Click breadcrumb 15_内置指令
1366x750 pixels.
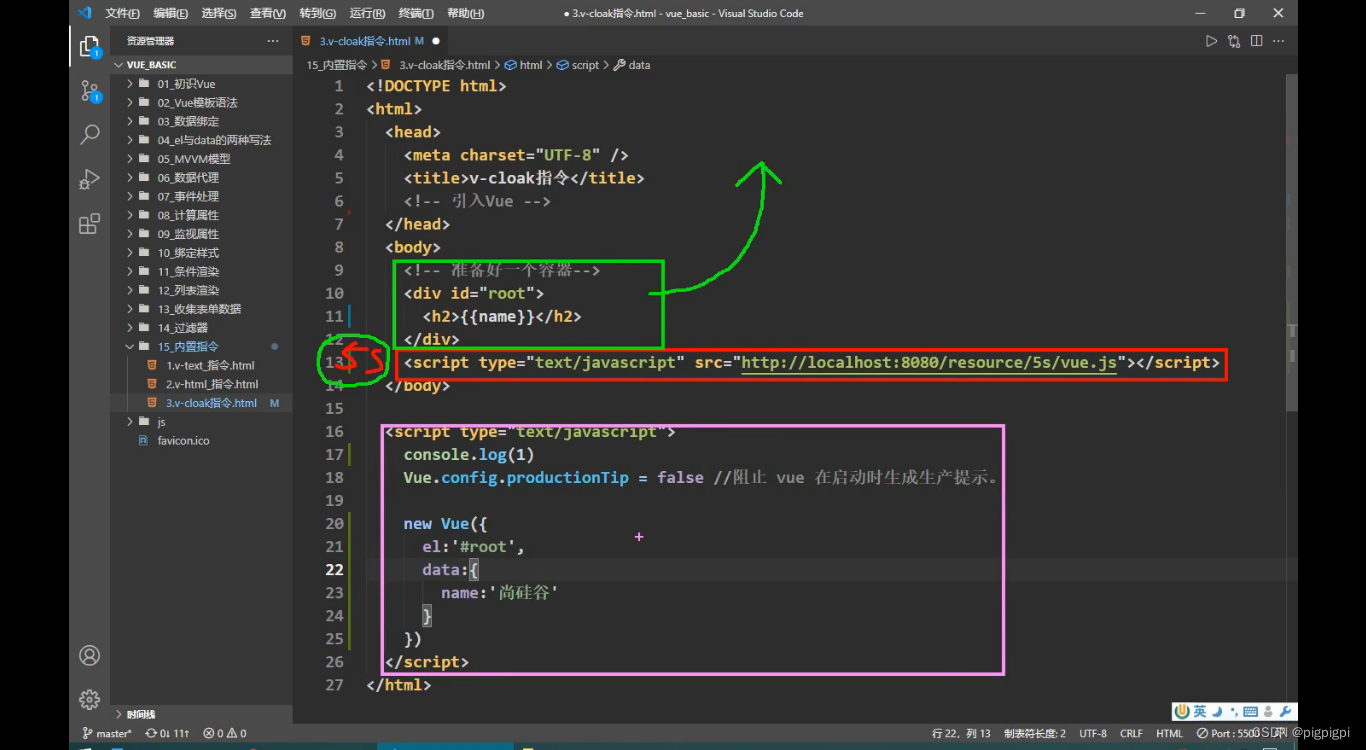pyautogui.click(x=336, y=65)
